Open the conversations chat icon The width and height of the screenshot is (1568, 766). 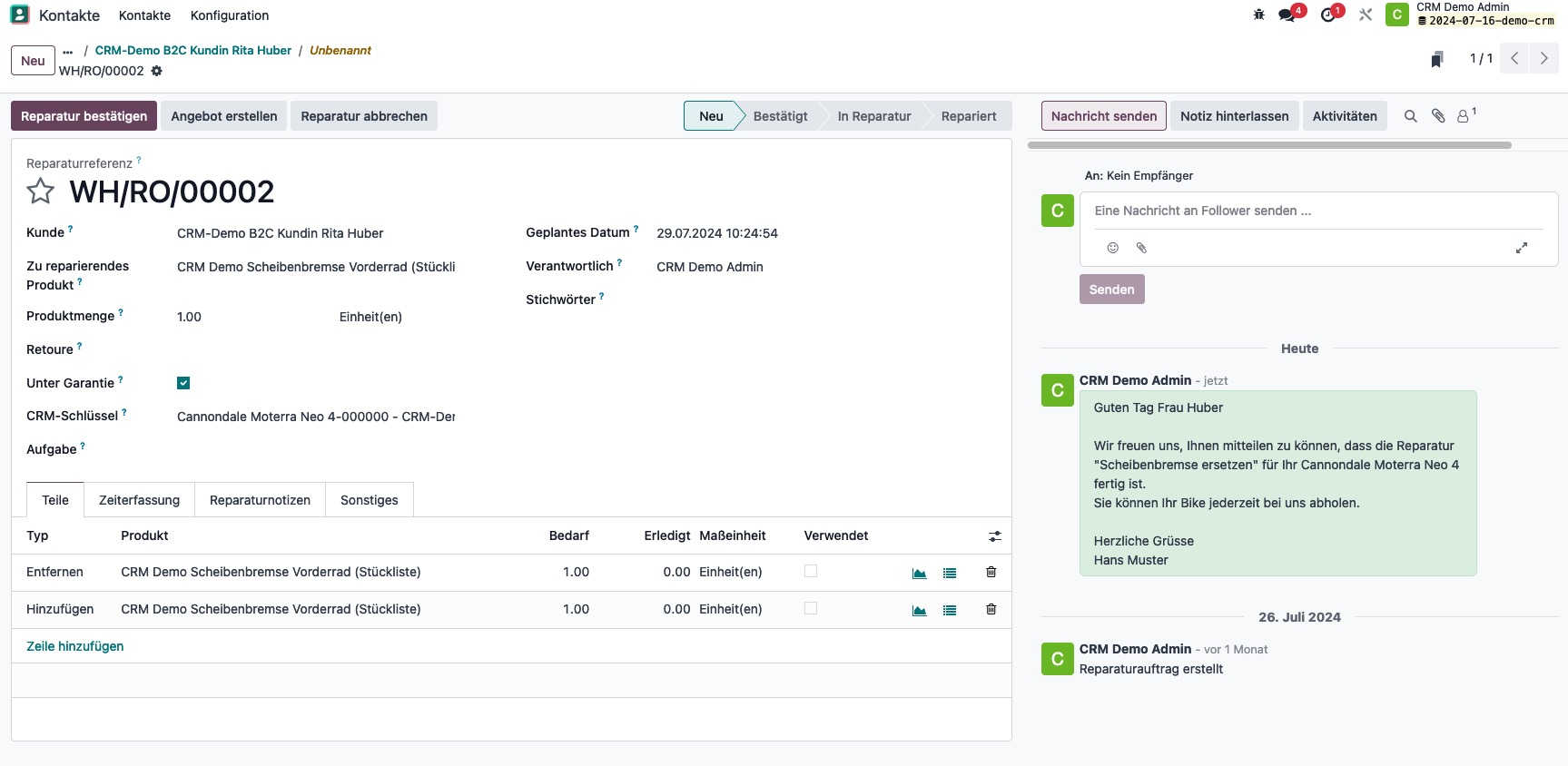click(1287, 15)
